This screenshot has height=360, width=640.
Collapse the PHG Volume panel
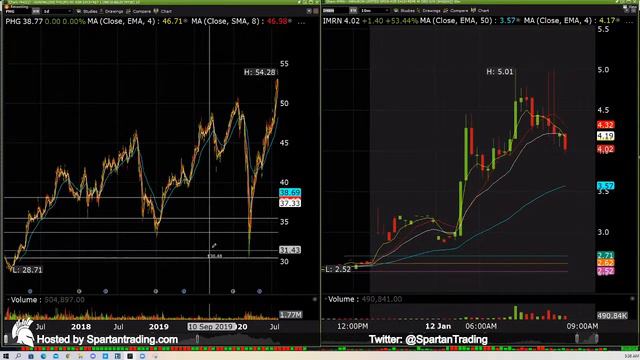(8, 300)
